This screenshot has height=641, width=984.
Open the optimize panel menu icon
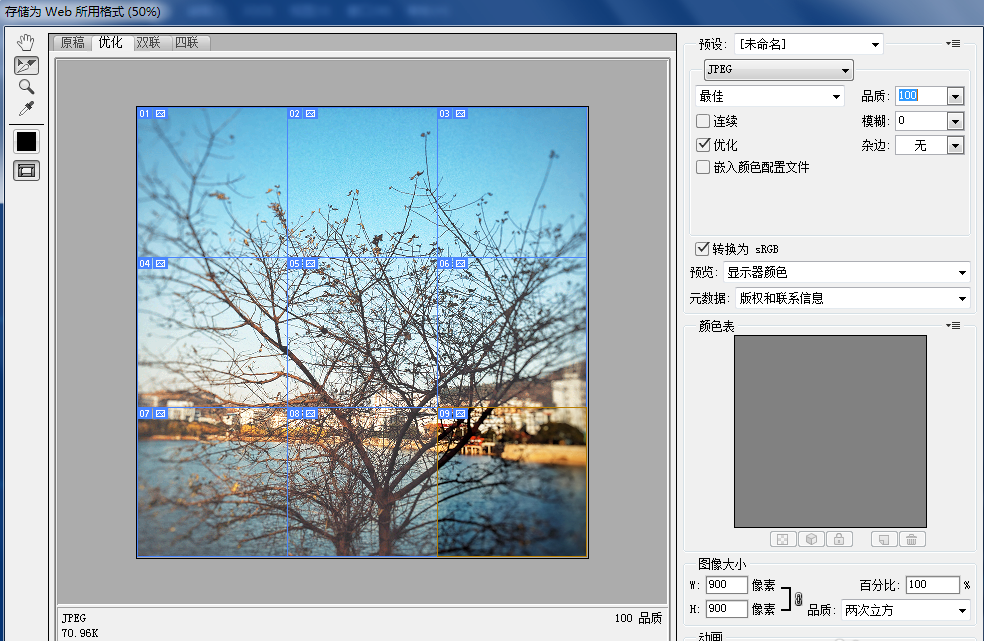953,44
